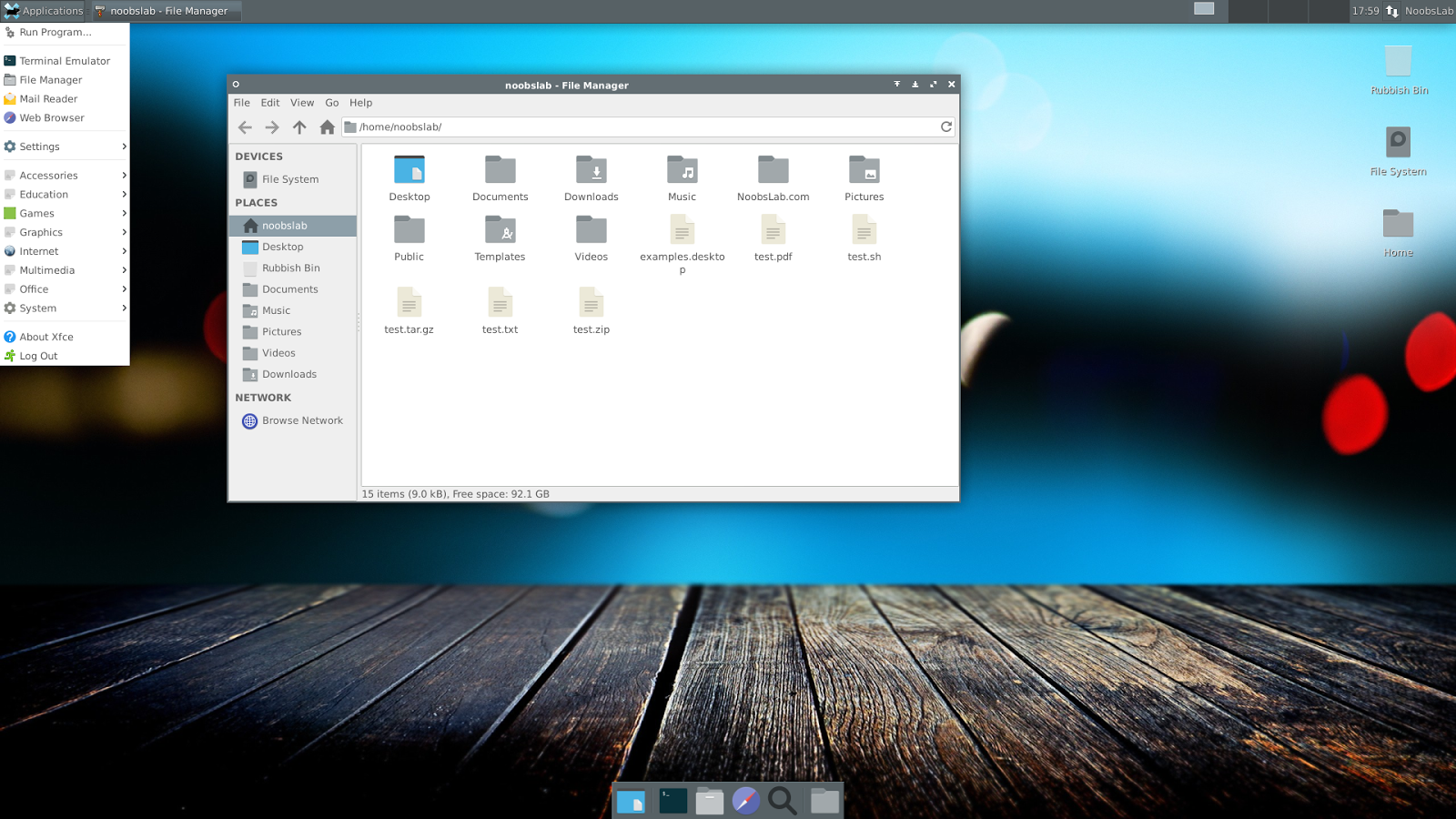This screenshot has height=819, width=1456.
Task: Expand the Office submenu
Action: 65,289
